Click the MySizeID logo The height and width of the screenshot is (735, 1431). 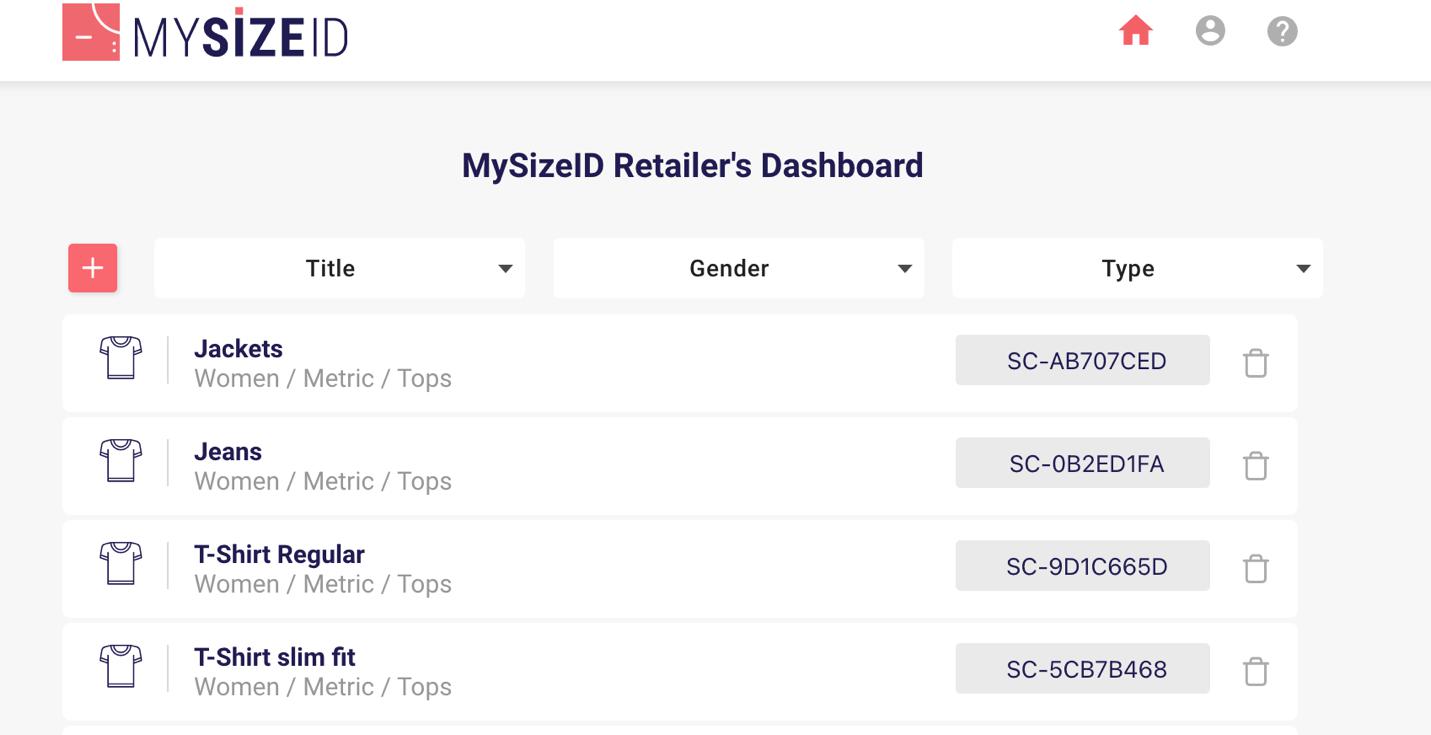click(x=205, y=33)
